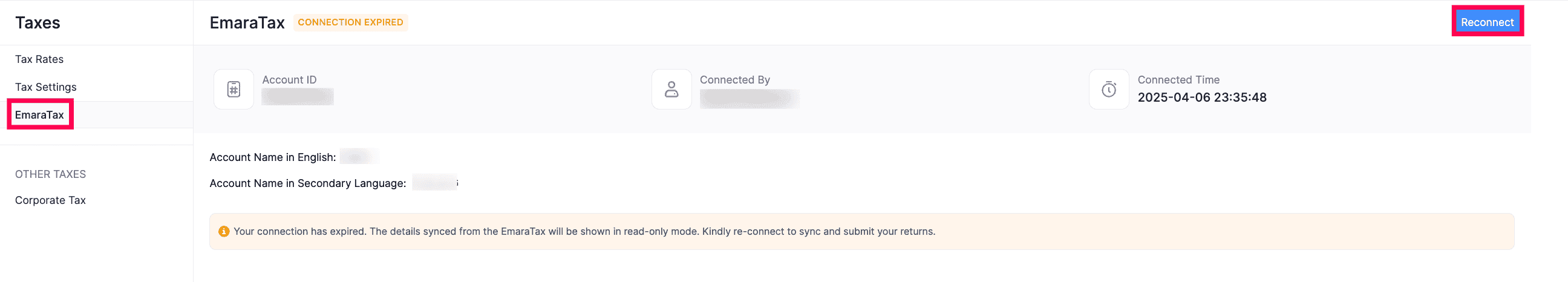This screenshot has width=1568, height=282.
Task: Click the blurred Connected By name
Action: tap(750, 98)
